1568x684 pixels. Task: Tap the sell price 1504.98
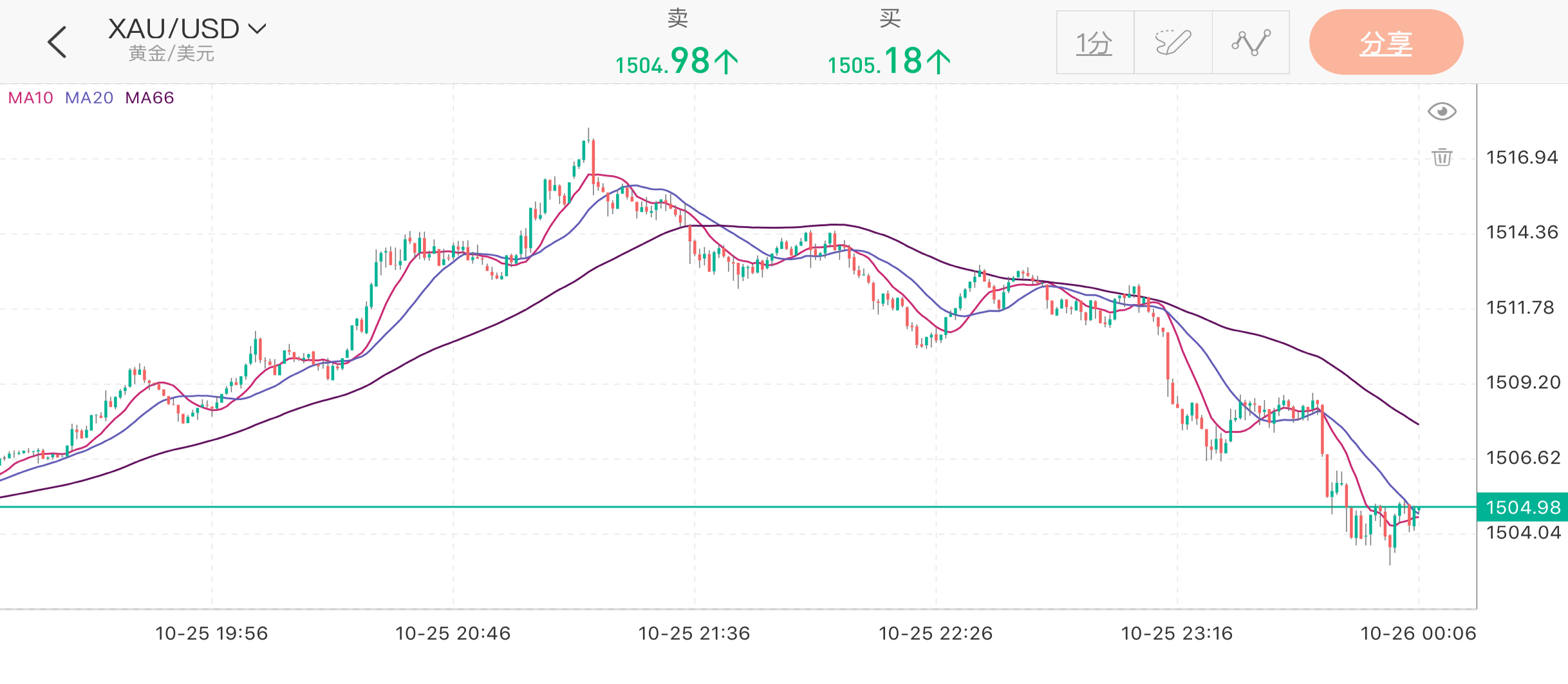tap(677, 61)
